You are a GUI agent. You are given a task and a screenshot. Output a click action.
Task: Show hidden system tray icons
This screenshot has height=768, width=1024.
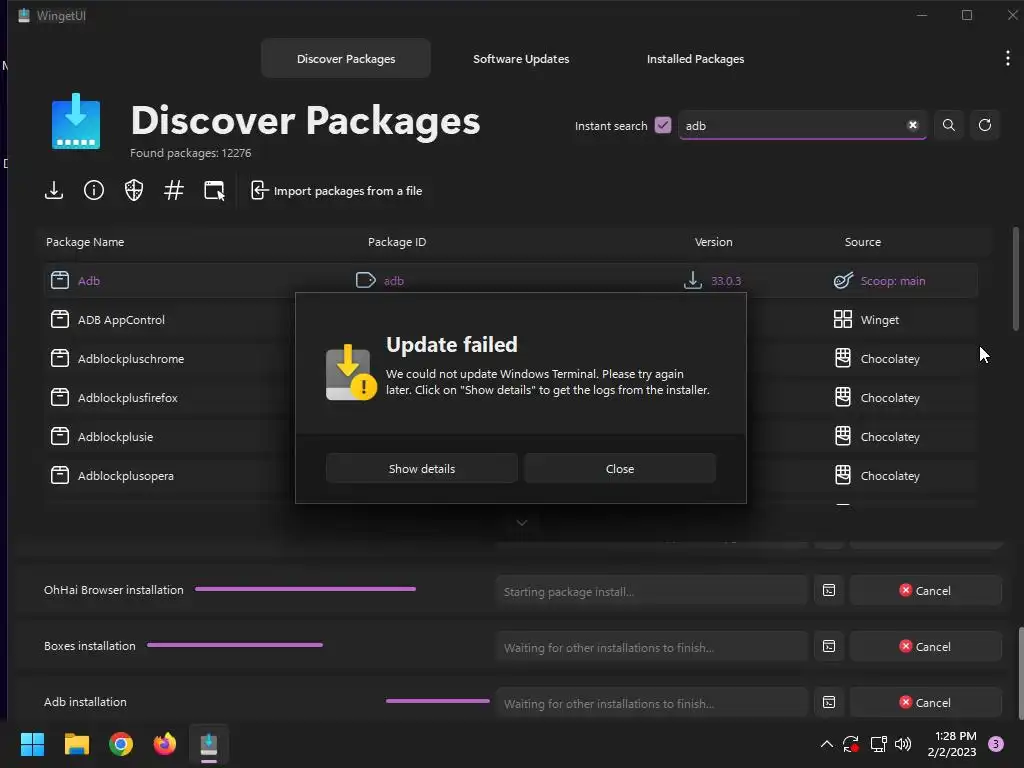click(x=826, y=744)
